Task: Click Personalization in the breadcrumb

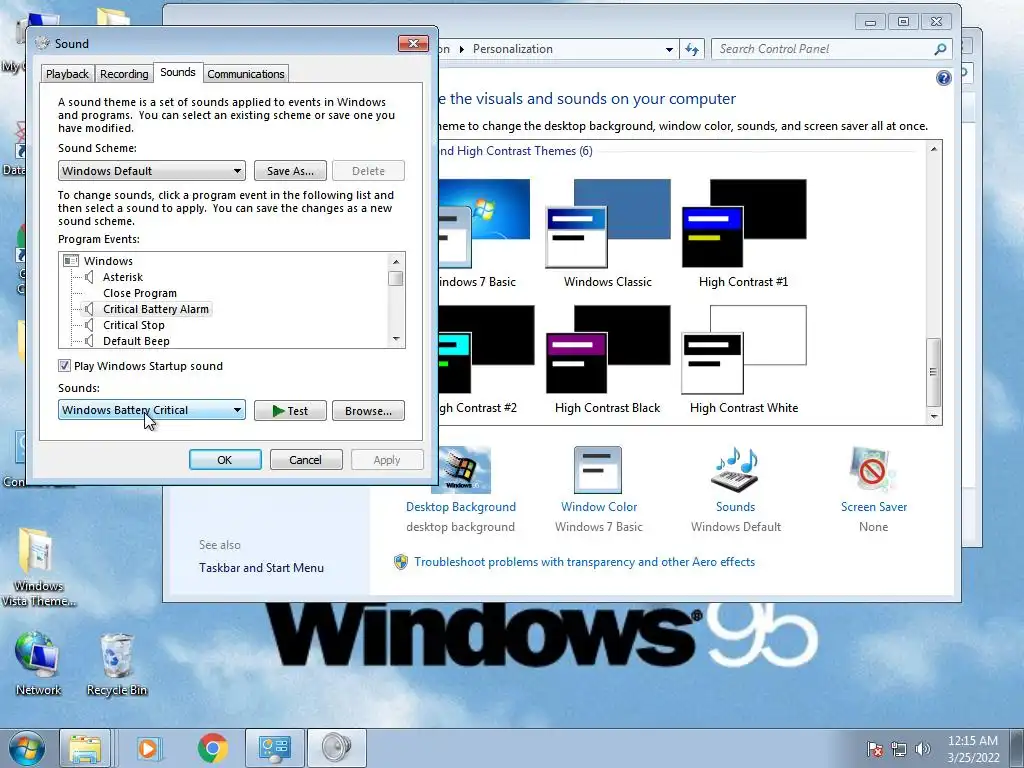Action: pos(513,49)
